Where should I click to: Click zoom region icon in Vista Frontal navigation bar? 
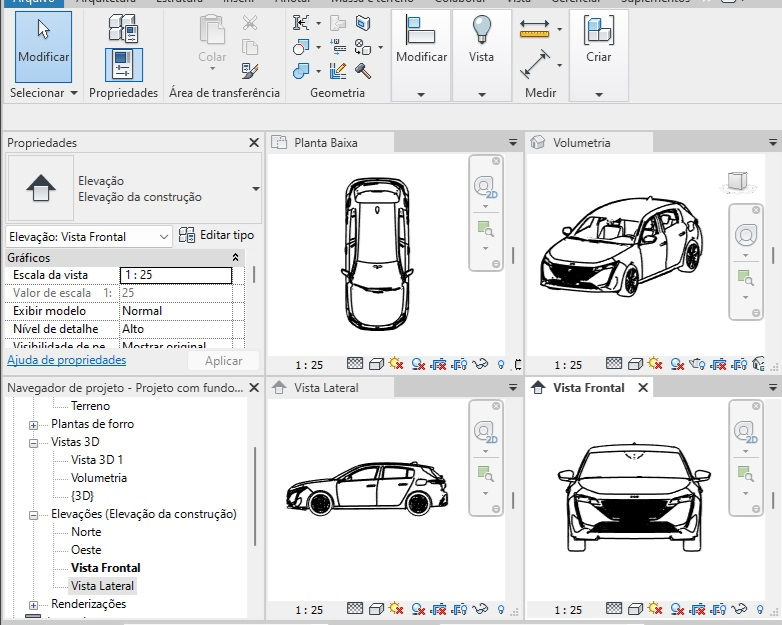746,473
